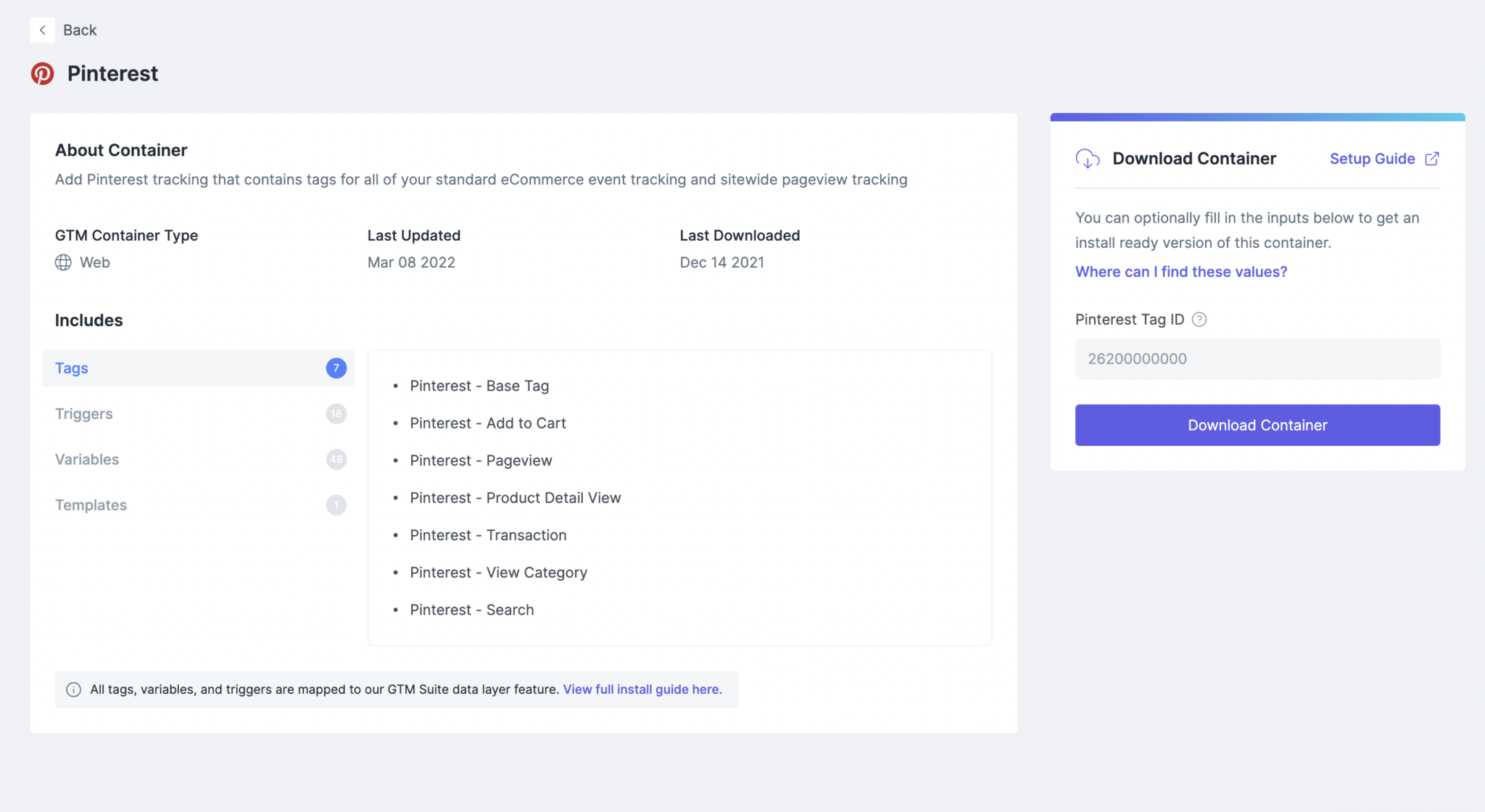
Task: Click the cloud download icon
Action: click(x=1088, y=159)
